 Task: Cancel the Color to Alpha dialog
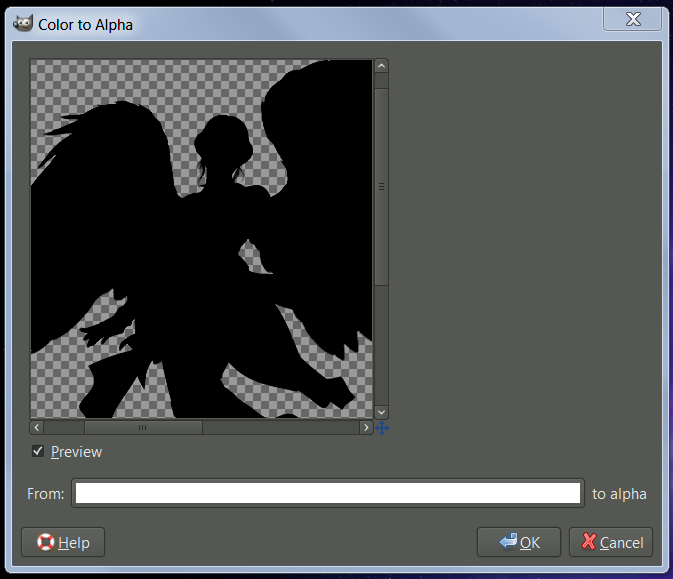tap(611, 542)
